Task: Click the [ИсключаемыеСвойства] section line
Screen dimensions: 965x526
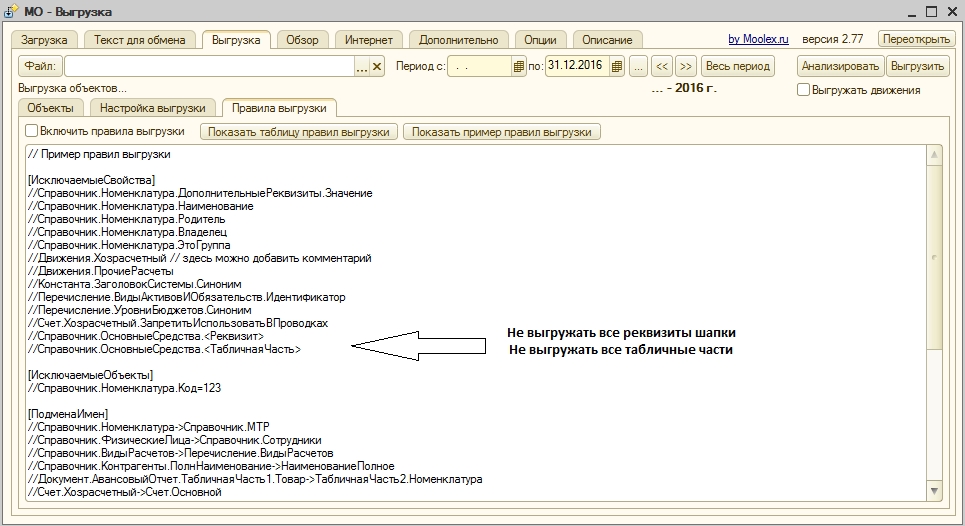Action: 92,180
